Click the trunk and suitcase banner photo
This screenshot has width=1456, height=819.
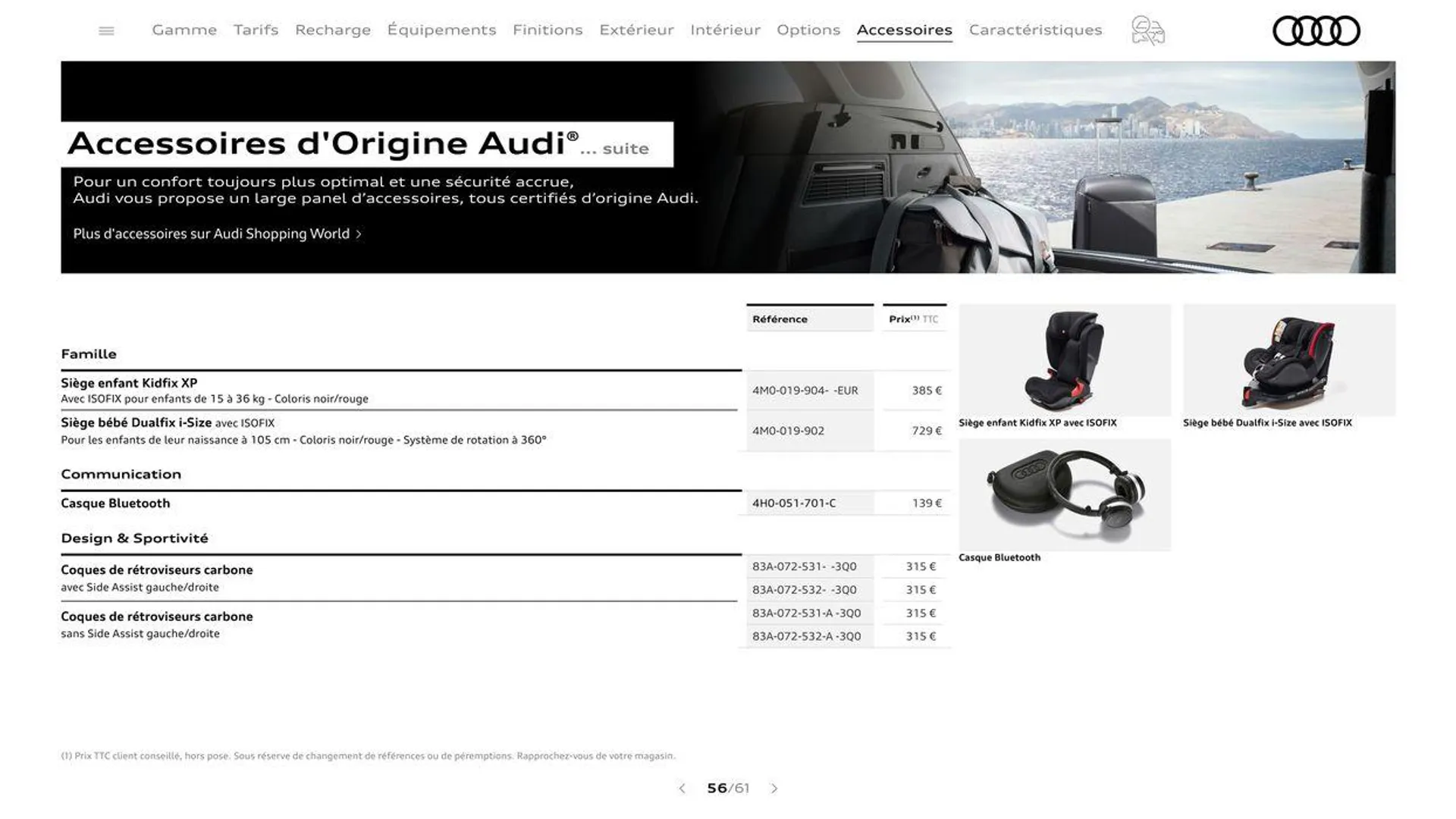click(1046, 167)
